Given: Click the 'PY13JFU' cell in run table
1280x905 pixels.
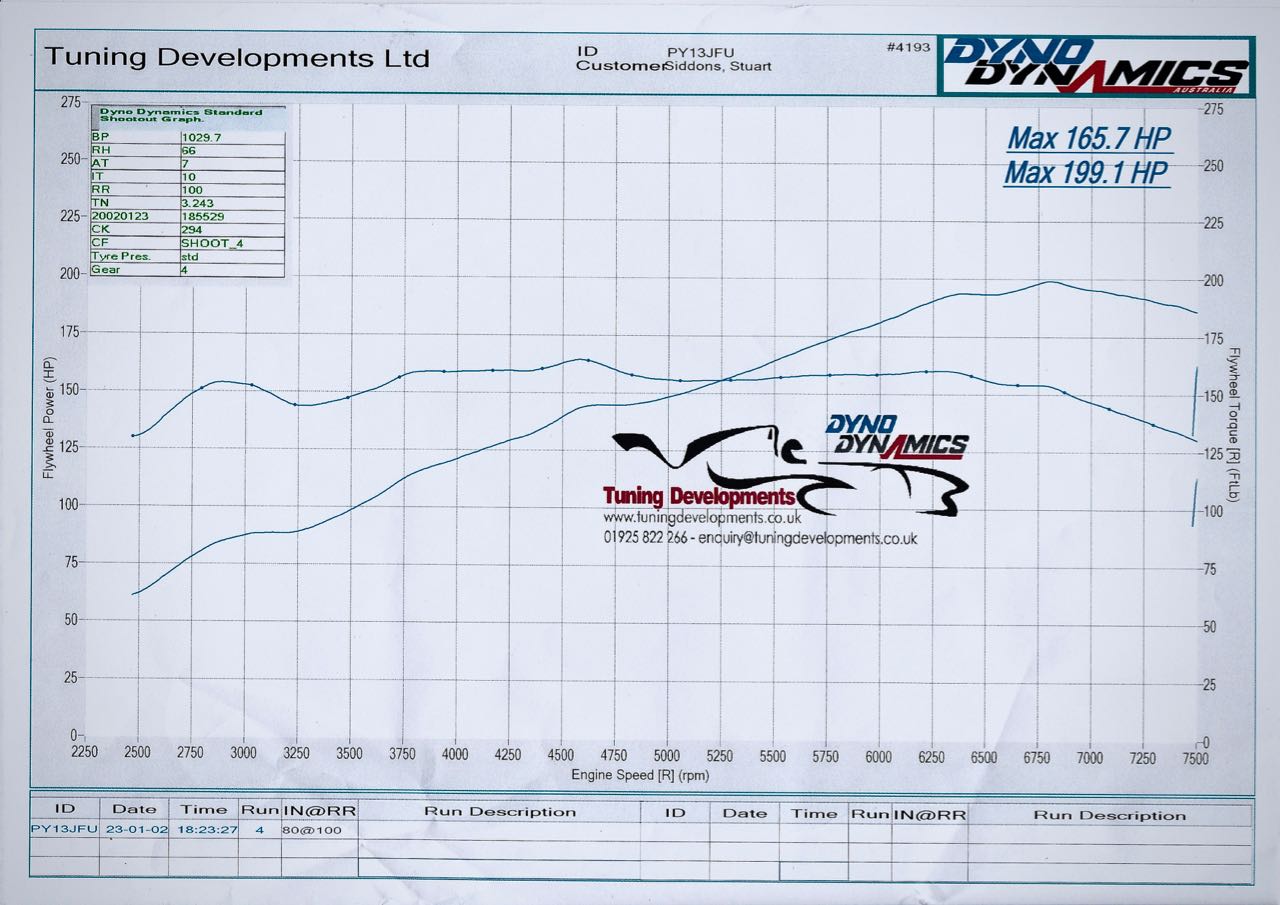Looking at the screenshot, I should (64, 829).
